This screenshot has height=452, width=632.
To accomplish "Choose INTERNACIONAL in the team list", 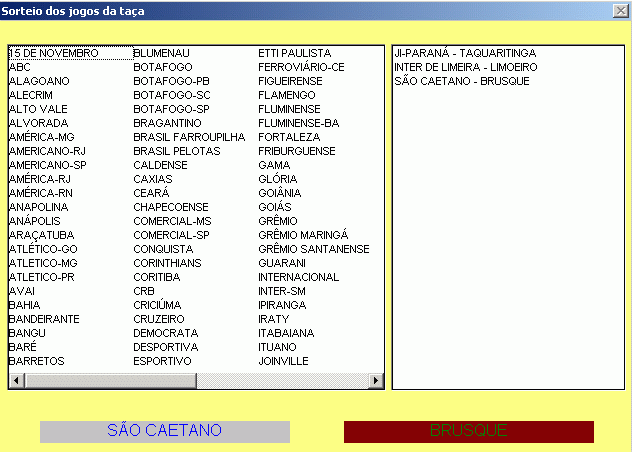I will [x=299, y=277].
